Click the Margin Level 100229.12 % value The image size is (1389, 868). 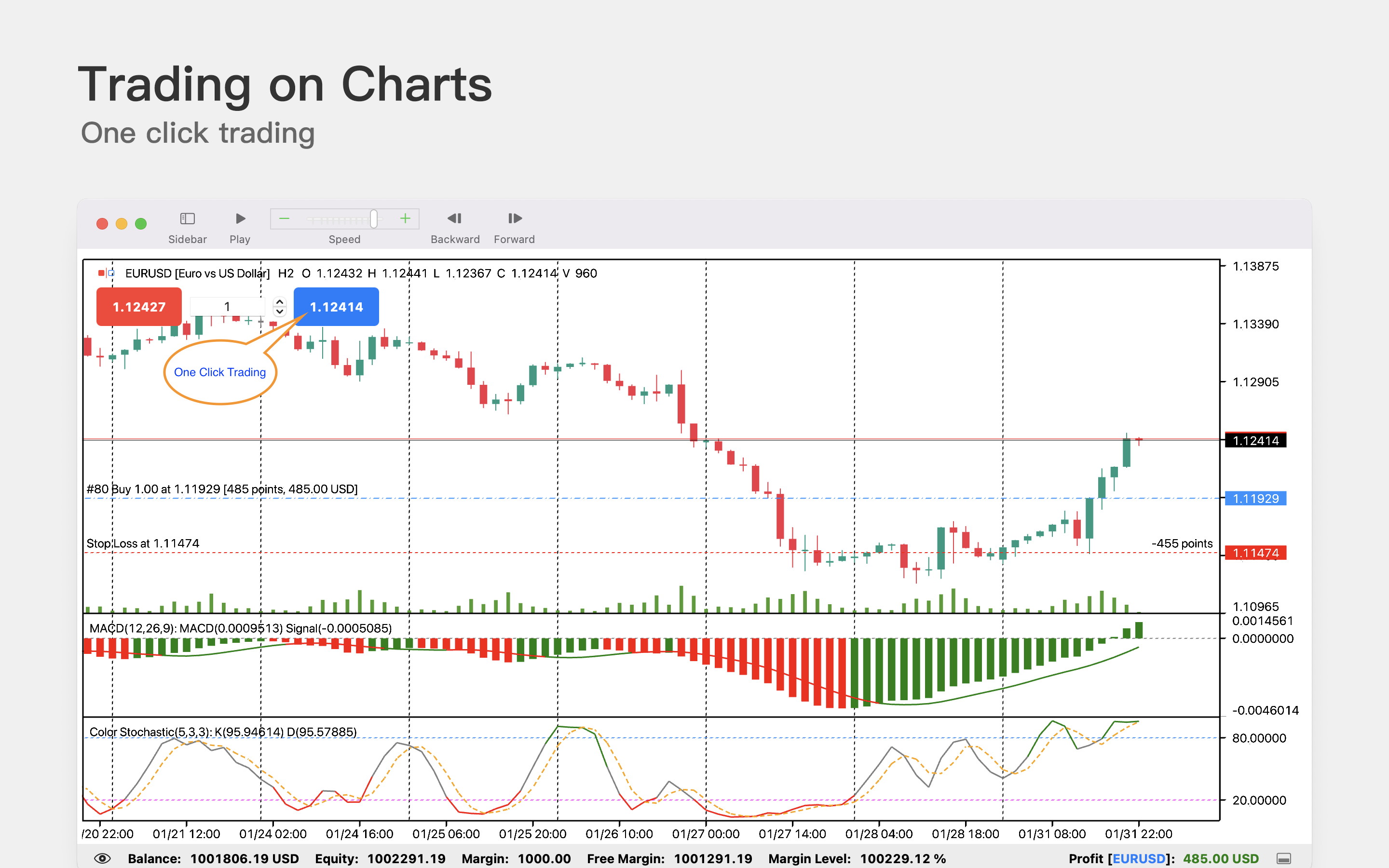pyautogui.click(x=903, y=858)
